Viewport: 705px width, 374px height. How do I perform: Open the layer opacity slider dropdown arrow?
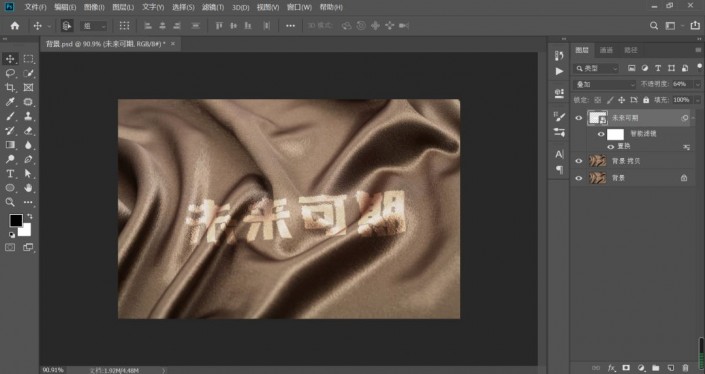click(698, 84)
